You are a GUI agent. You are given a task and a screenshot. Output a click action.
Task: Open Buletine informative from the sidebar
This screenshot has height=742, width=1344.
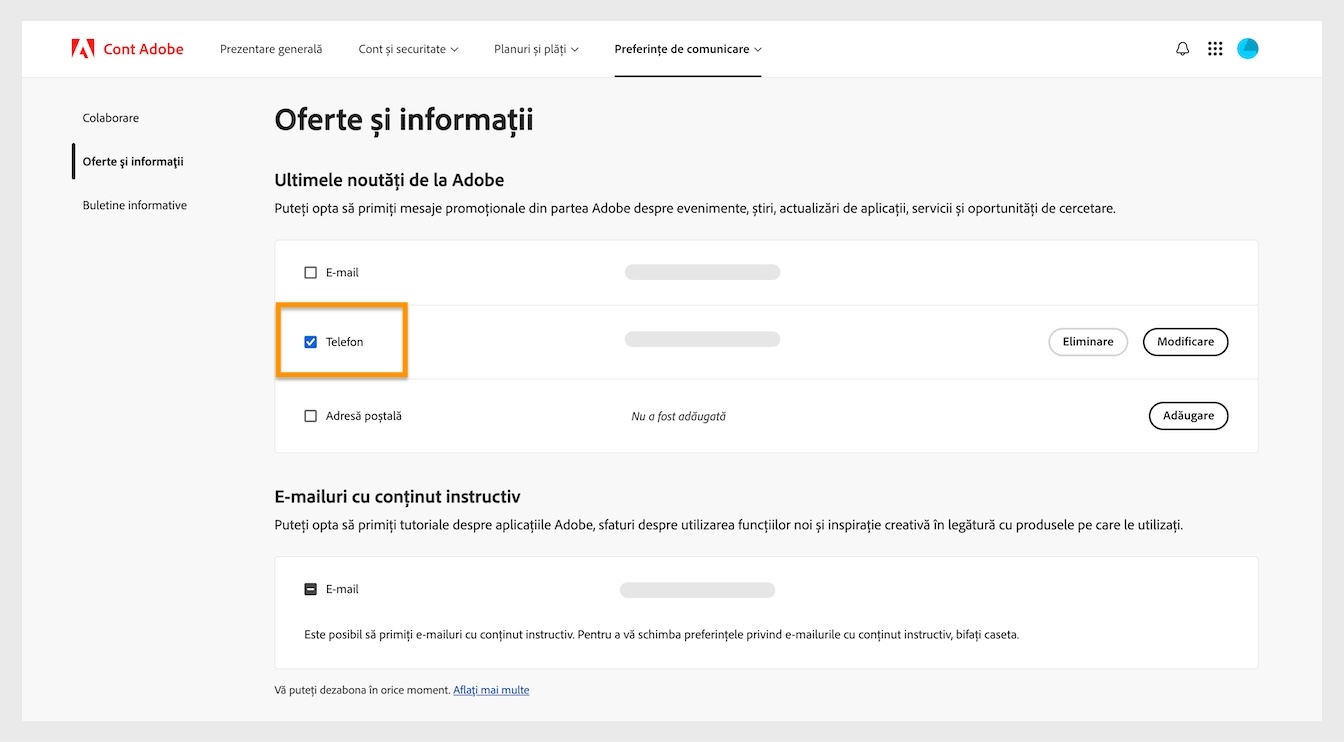click(134, 205)
